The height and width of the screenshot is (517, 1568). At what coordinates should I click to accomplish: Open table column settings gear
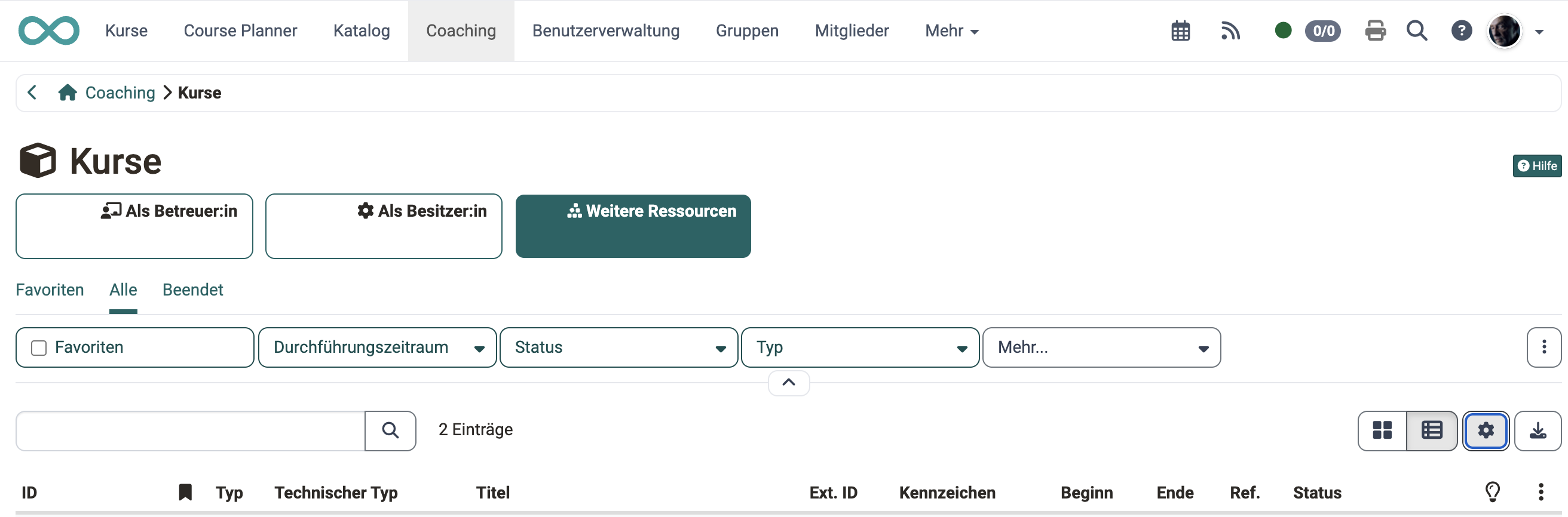coord(1486,430)
